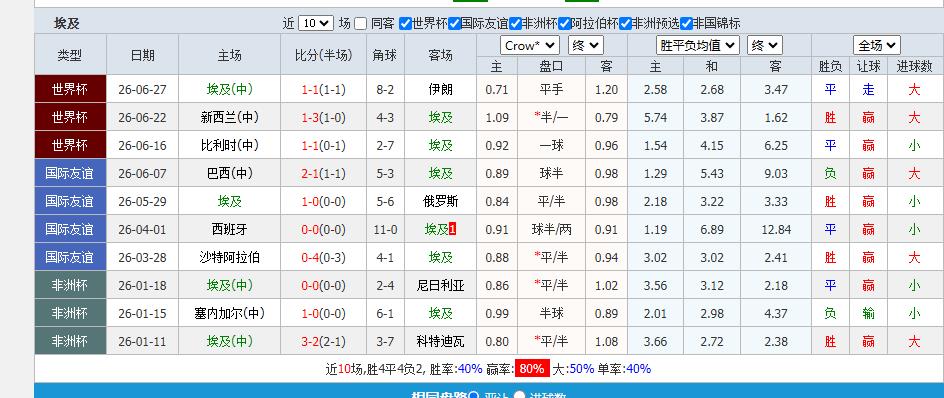Click the 6.89 draw odds value
The width and height of the screenshot is (944, 398).
point(712,229)
